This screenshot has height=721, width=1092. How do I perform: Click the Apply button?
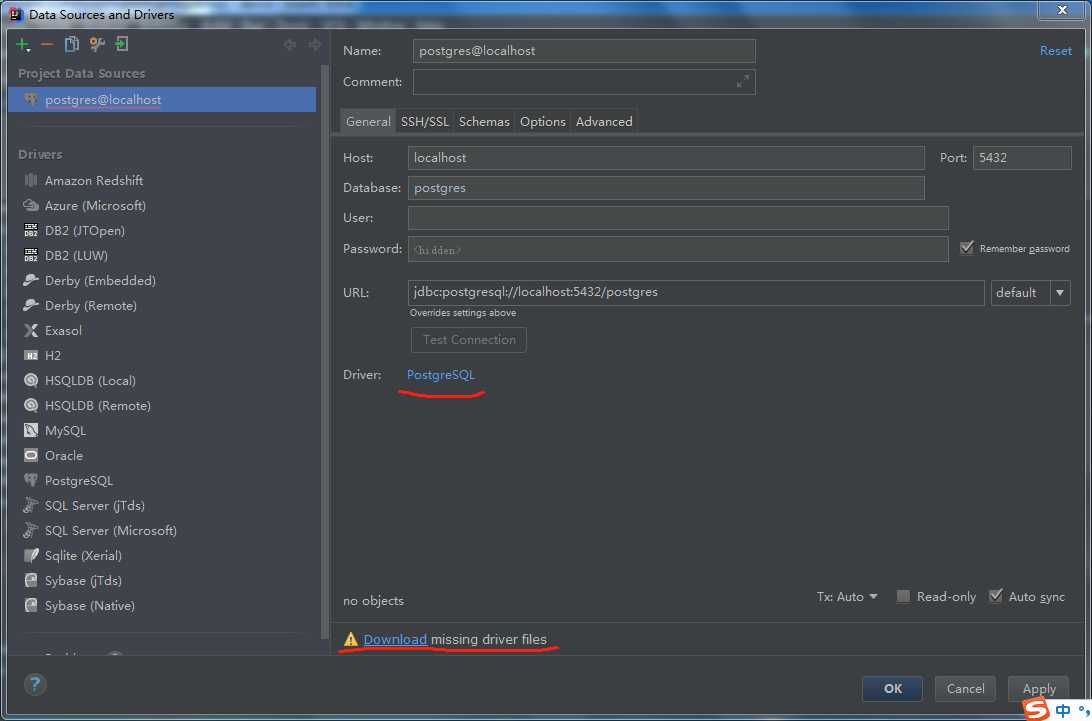click(x=1038, y=688)
